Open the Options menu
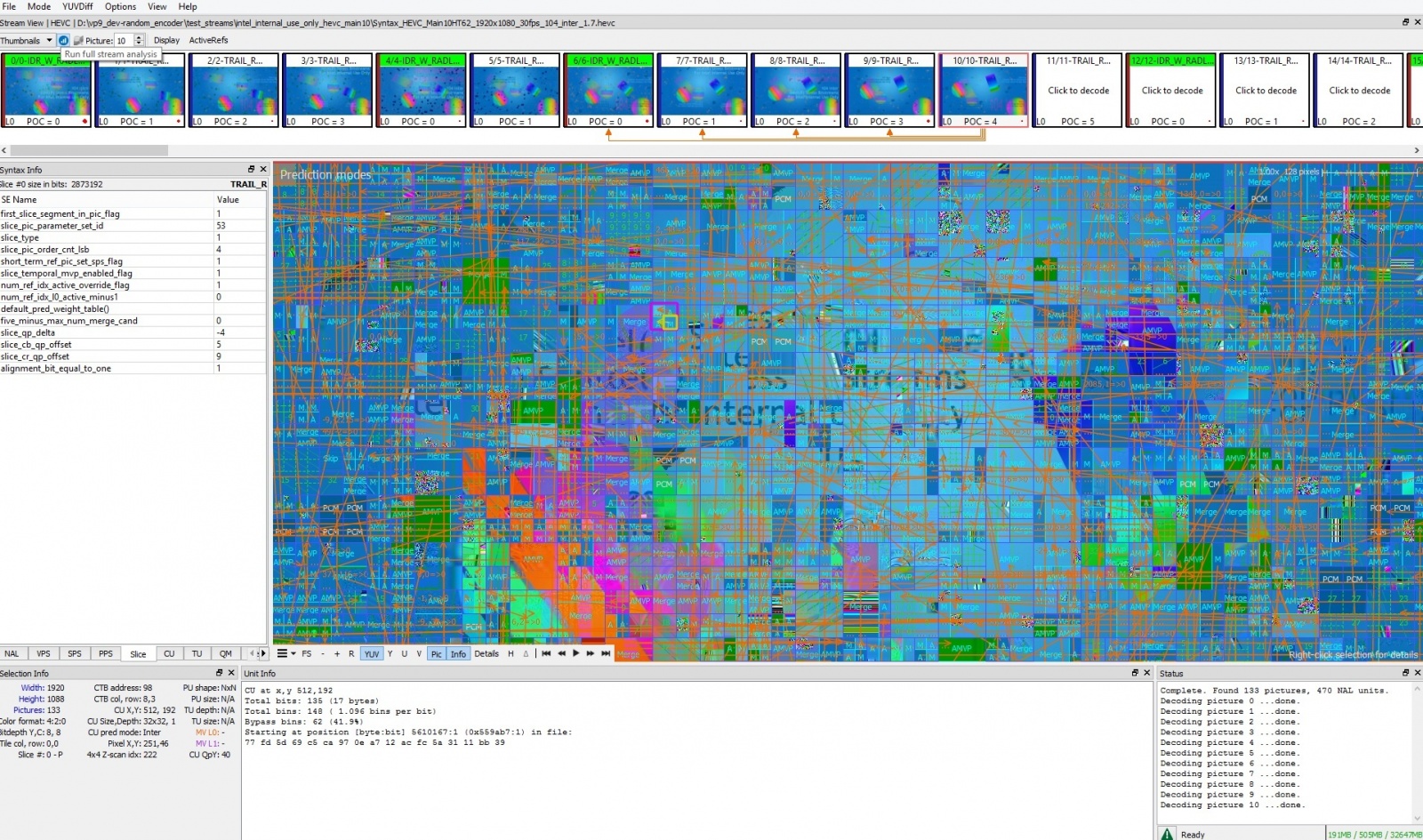The height and width of the screenshot is (840, 1423). pos(120,6)
